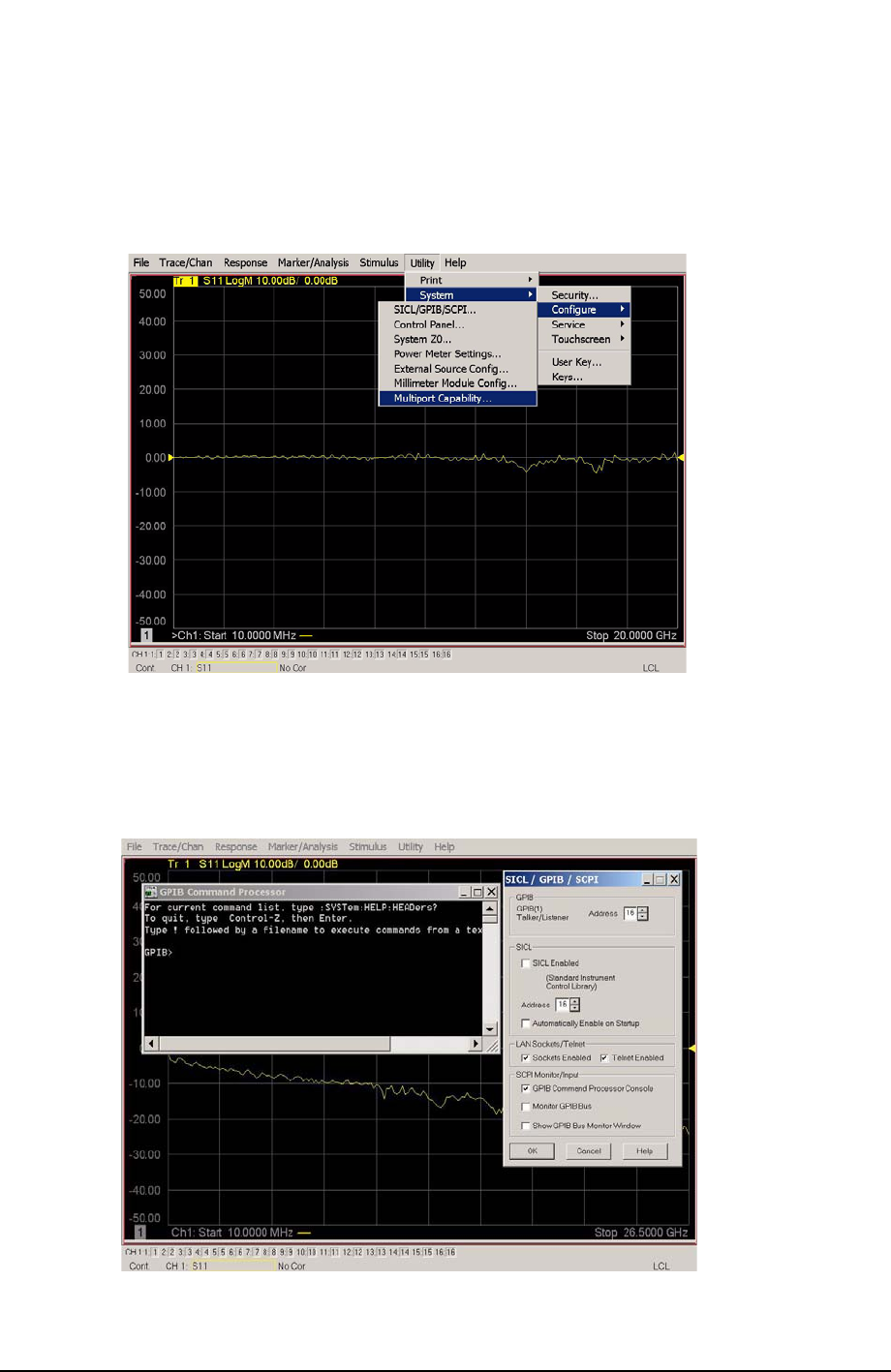Image resolution: width=891 pixels, height=1372 pixels.
Task: Click right arrow of command processor horizontal scrollbar
Action: click(x=476, y=1044)
